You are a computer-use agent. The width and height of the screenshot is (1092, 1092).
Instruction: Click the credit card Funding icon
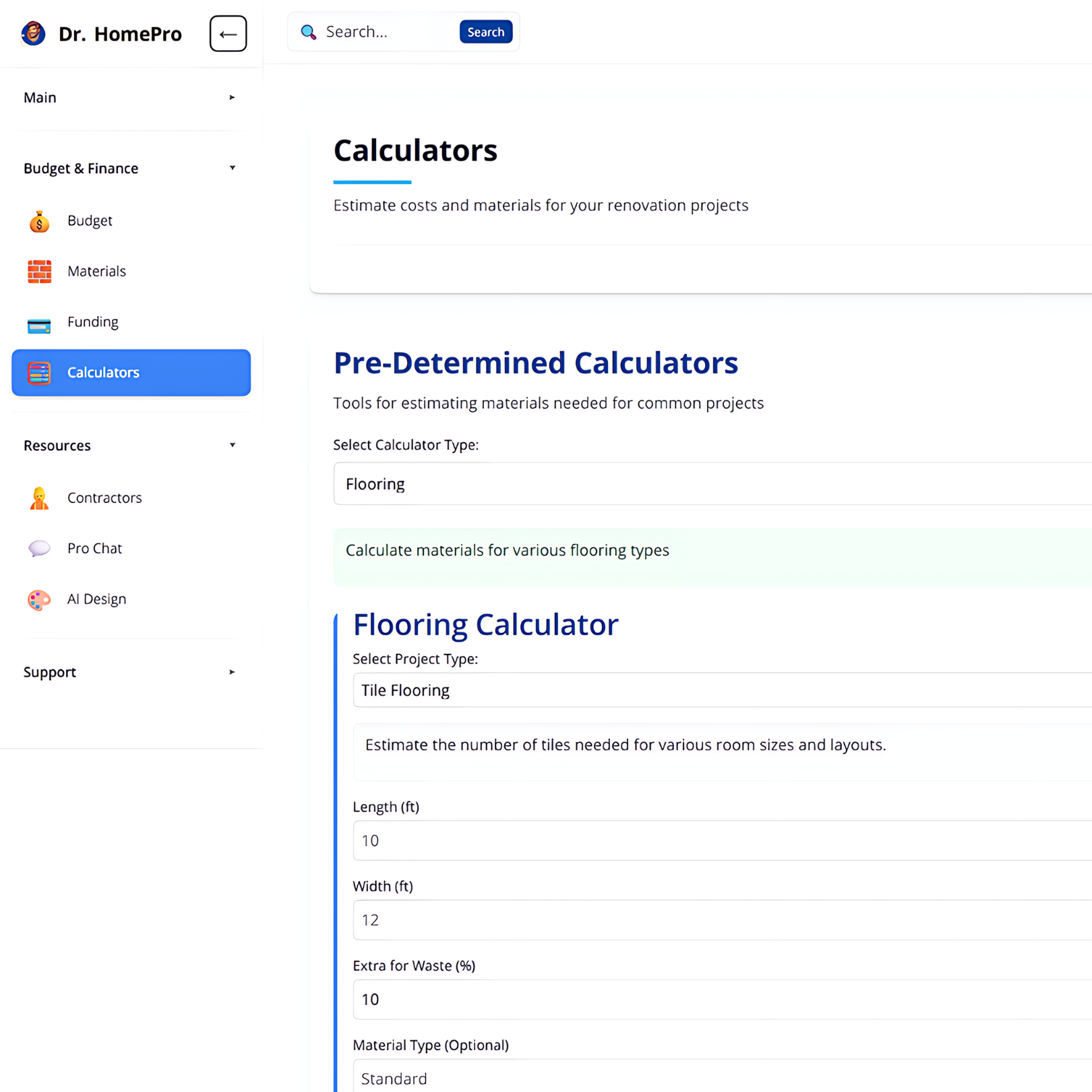point(39,324)
